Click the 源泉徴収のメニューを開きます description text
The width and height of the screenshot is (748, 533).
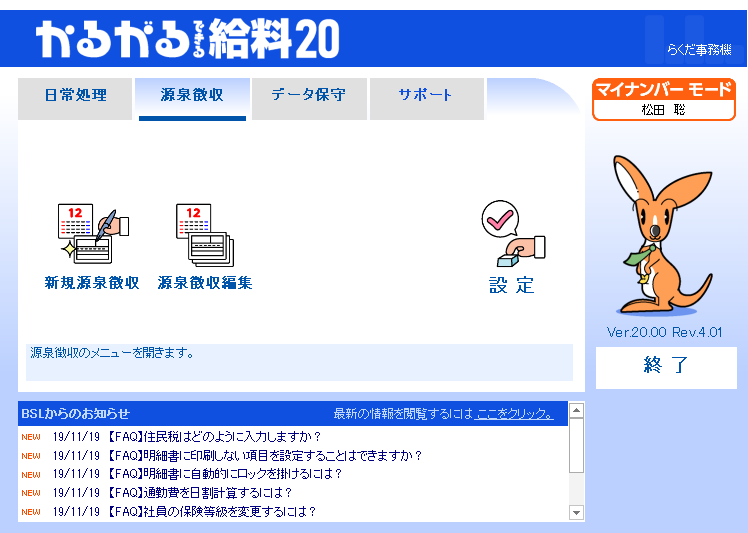coord(112,353)
